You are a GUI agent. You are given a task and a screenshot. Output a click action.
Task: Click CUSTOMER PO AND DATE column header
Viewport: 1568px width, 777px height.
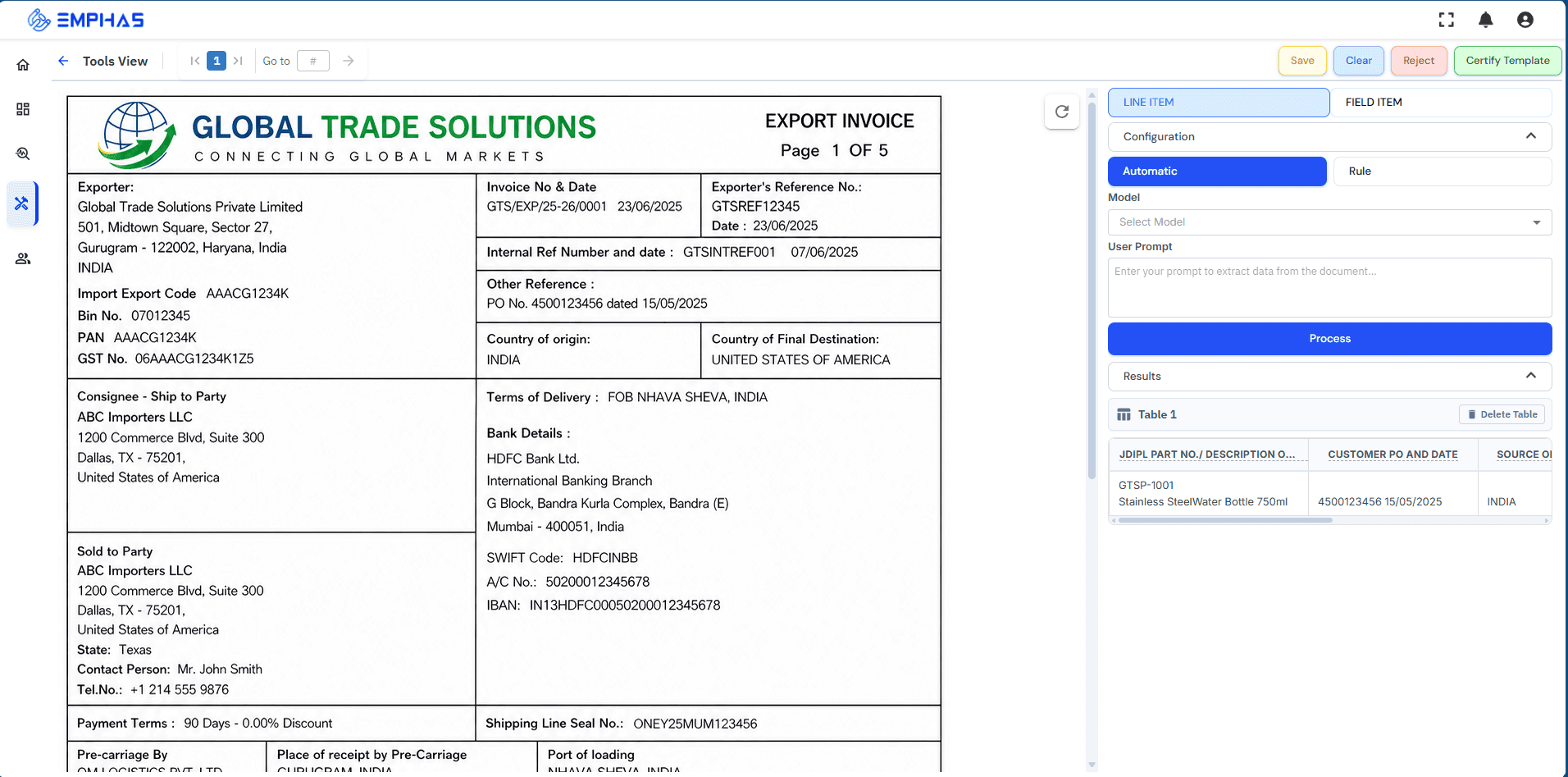(x=1393, y=455)
